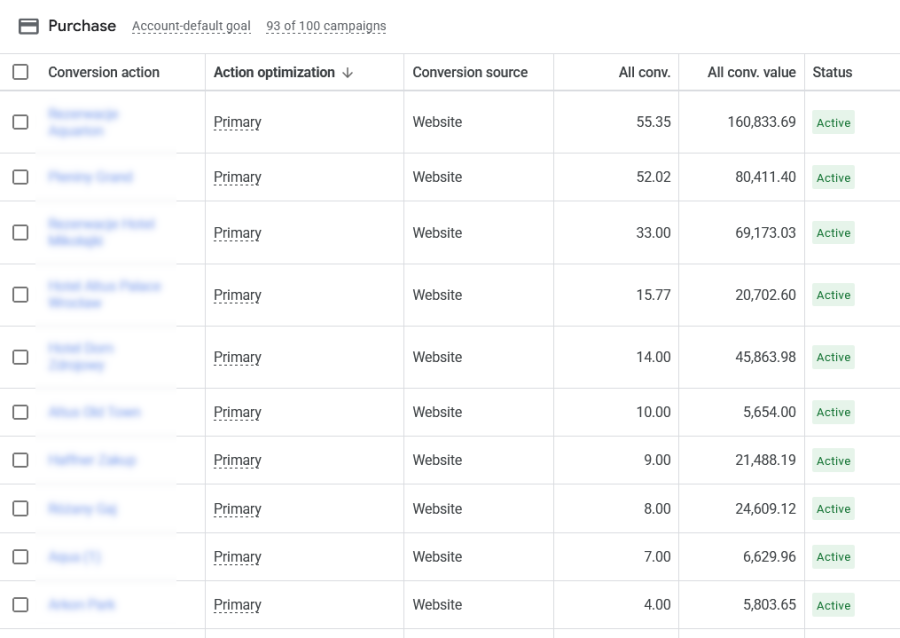Sort by the All conv. column header
This screenshot has height=638, width=900.
click(x=645, y=72)
